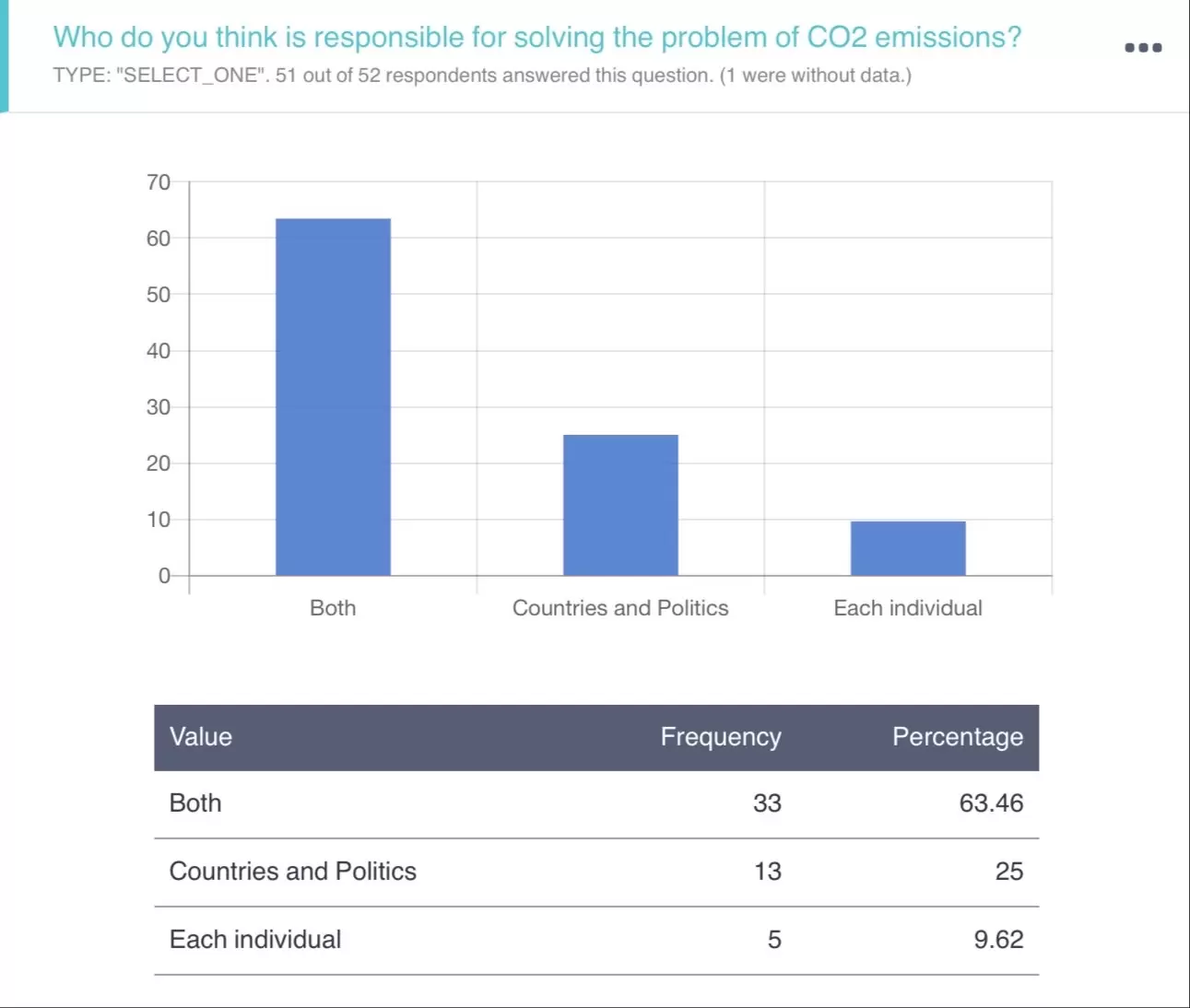Select the "Countries and Politics" chart bar
Screen dimensions: 1190x1008
click(x=620, y=505)
